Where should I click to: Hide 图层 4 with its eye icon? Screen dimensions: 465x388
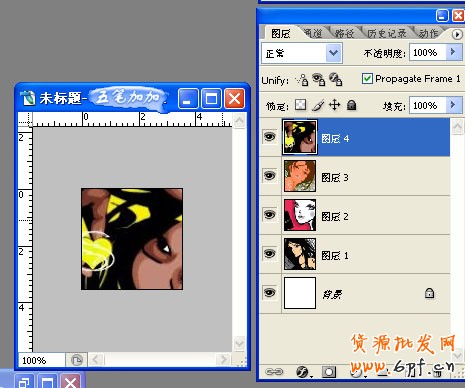[x=270, y=137]
